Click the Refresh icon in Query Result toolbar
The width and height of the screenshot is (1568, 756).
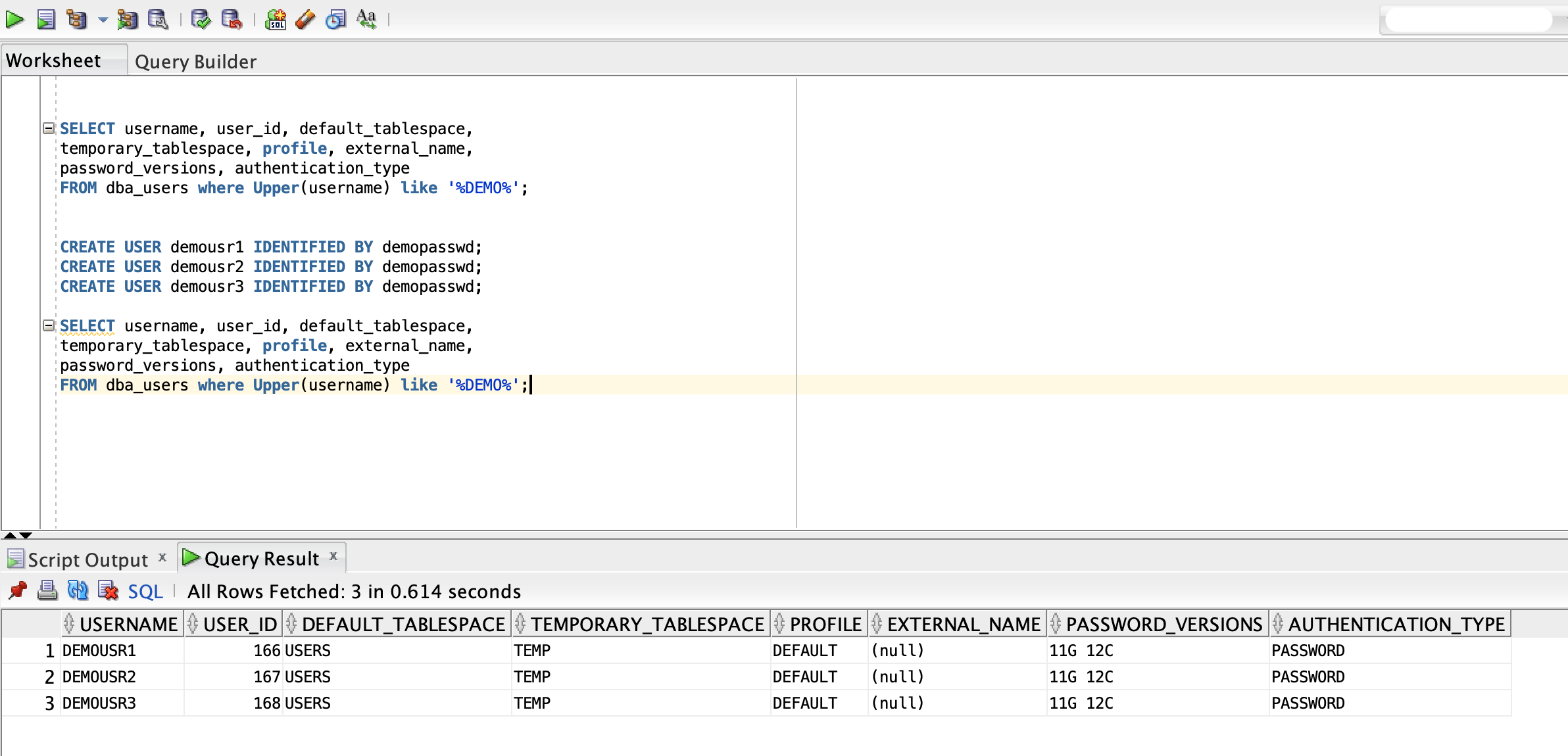(x=78, y=590)
